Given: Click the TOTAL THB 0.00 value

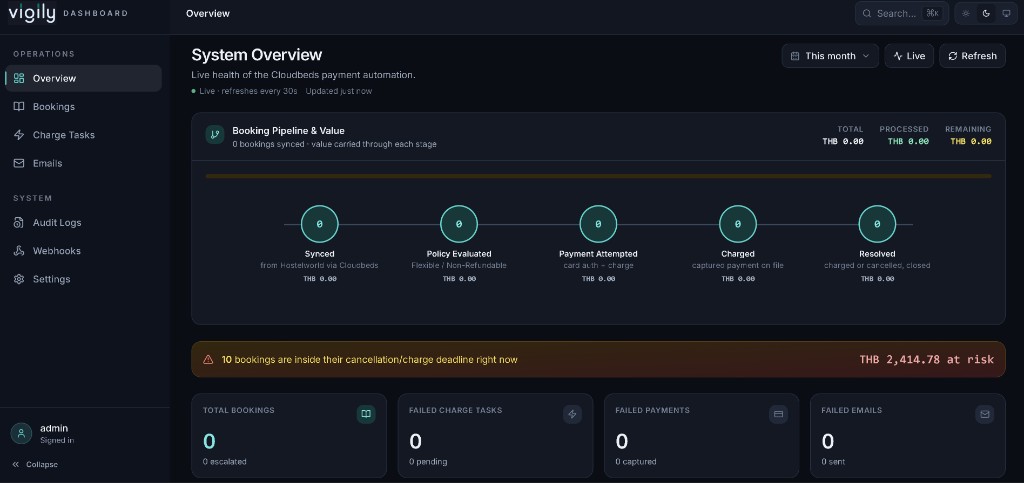Looking at the screenshot, I should [x=842, y=142].
